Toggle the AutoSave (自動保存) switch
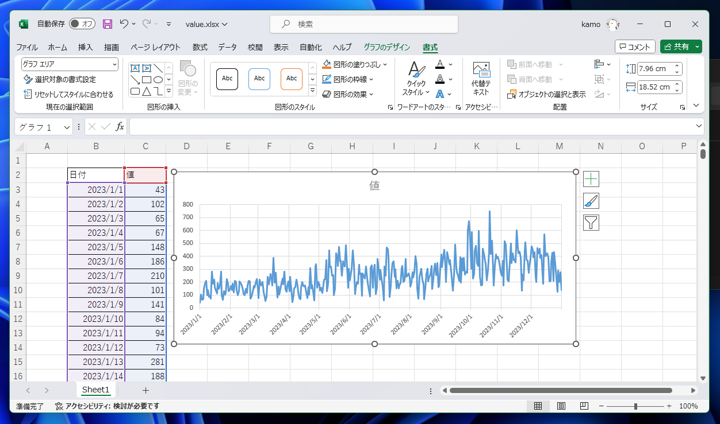720x424 pixels. coord(82,24)
